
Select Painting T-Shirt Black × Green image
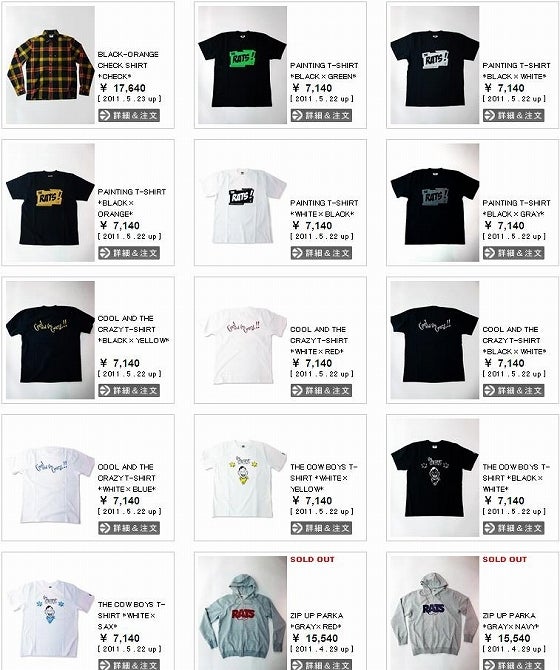tap(243, 65)
